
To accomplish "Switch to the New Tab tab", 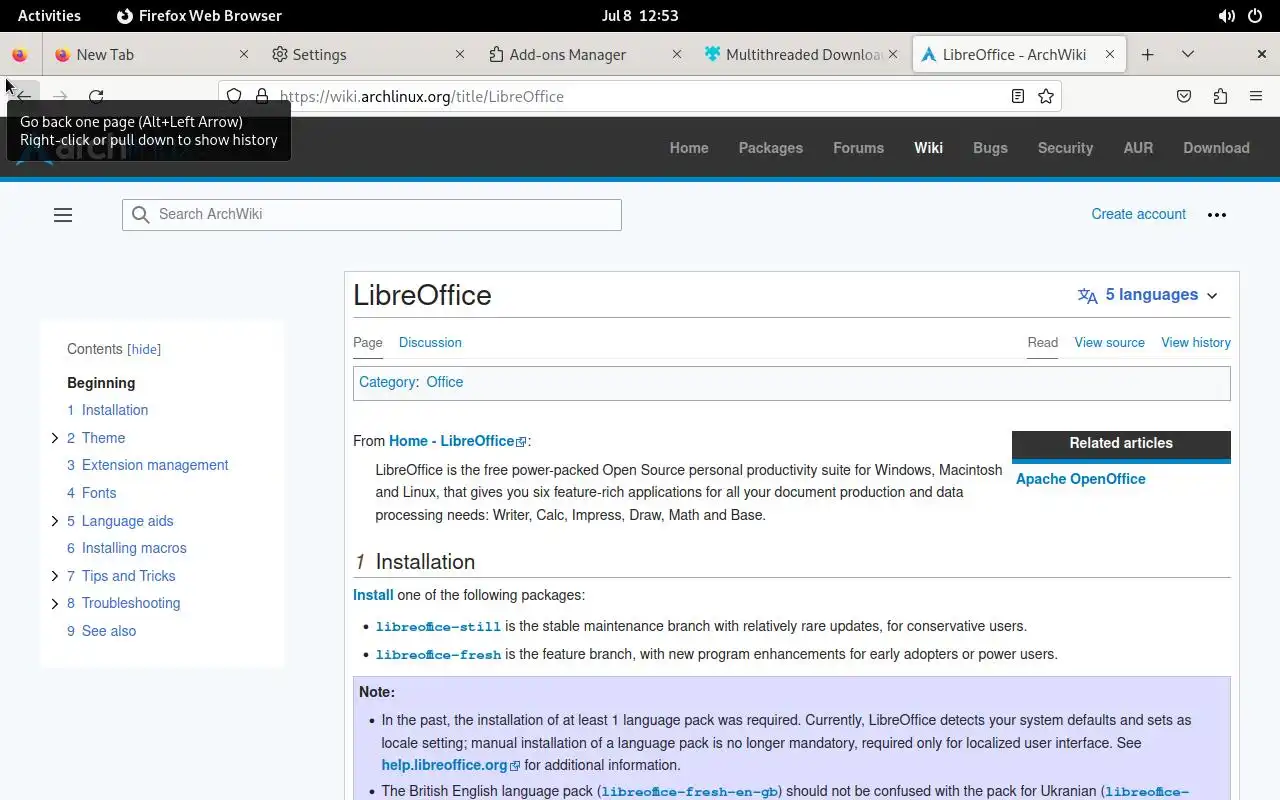I will coord(150,55).
